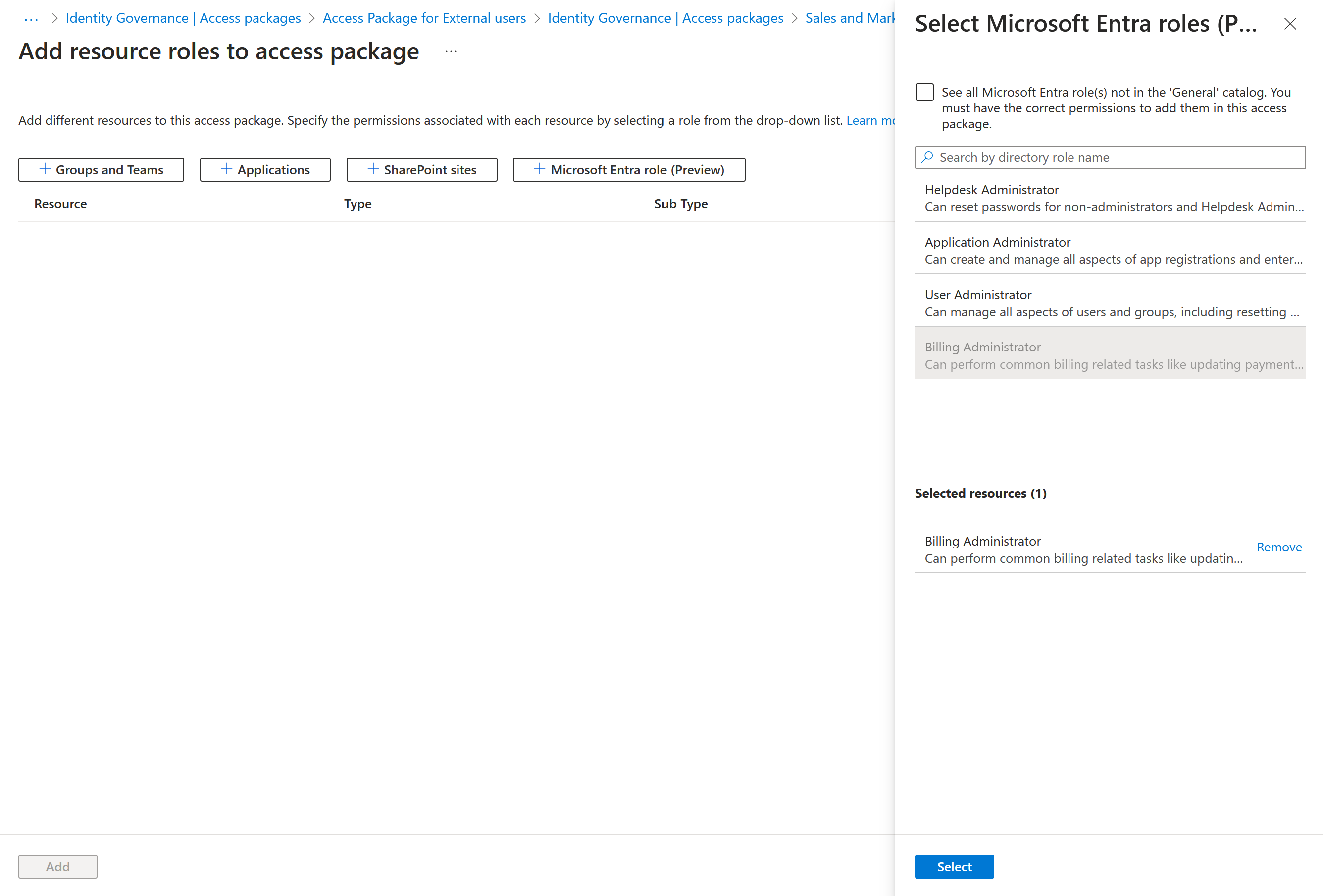Open the Helpdesk Administrator role entry
The width and height of the screenshot is (1323, 896).
tap(1114, 197)
